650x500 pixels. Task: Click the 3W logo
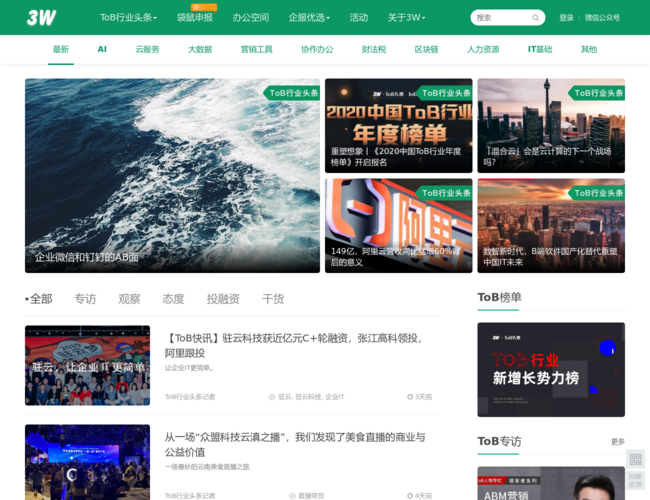41,17
